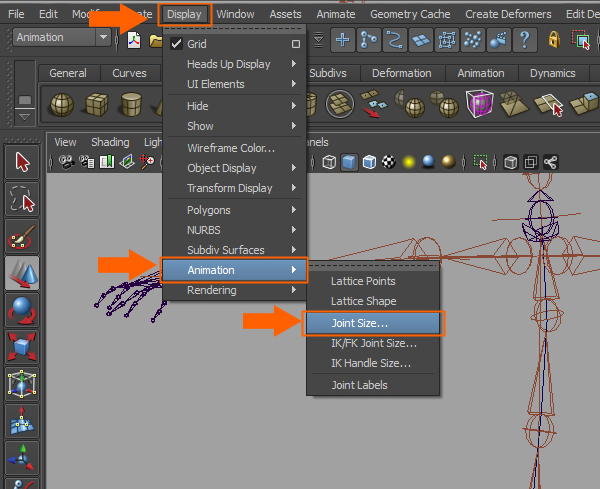Select Show Manipulator tool icon
Image resolution: width=600 pixels, height=489 pixels.
click(22, 458)
